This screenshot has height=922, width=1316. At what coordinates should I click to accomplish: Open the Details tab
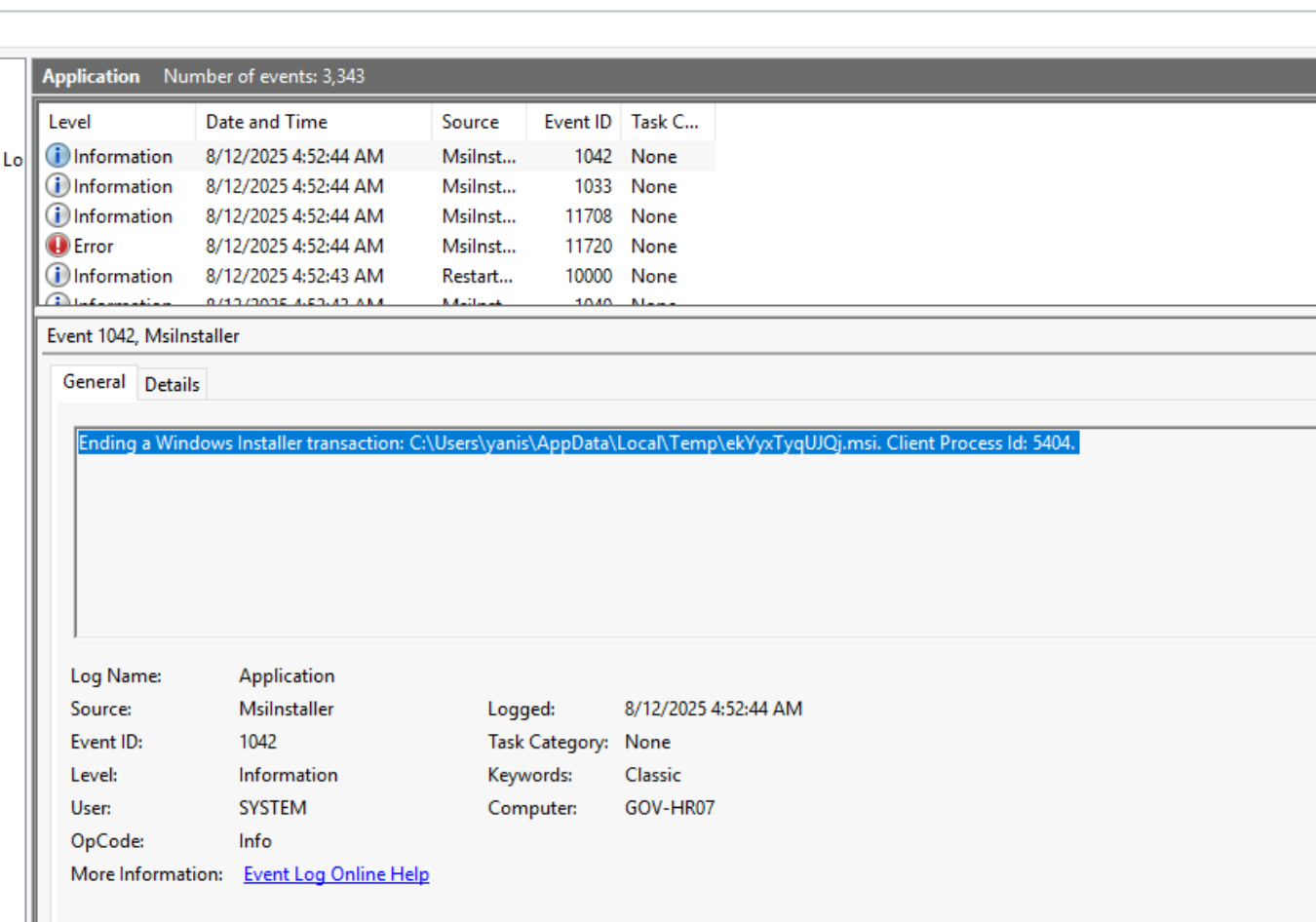click(x=173, y=384)
